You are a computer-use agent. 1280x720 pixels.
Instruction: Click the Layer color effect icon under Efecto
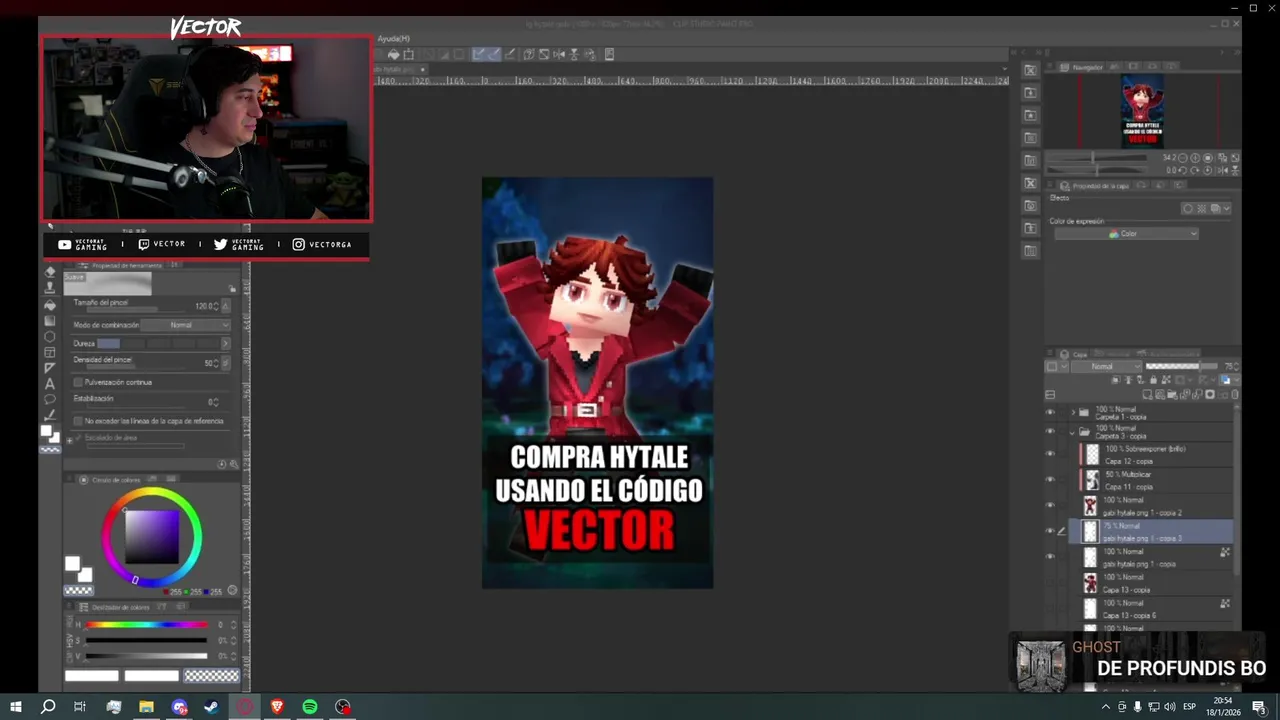click(1216, 208)
